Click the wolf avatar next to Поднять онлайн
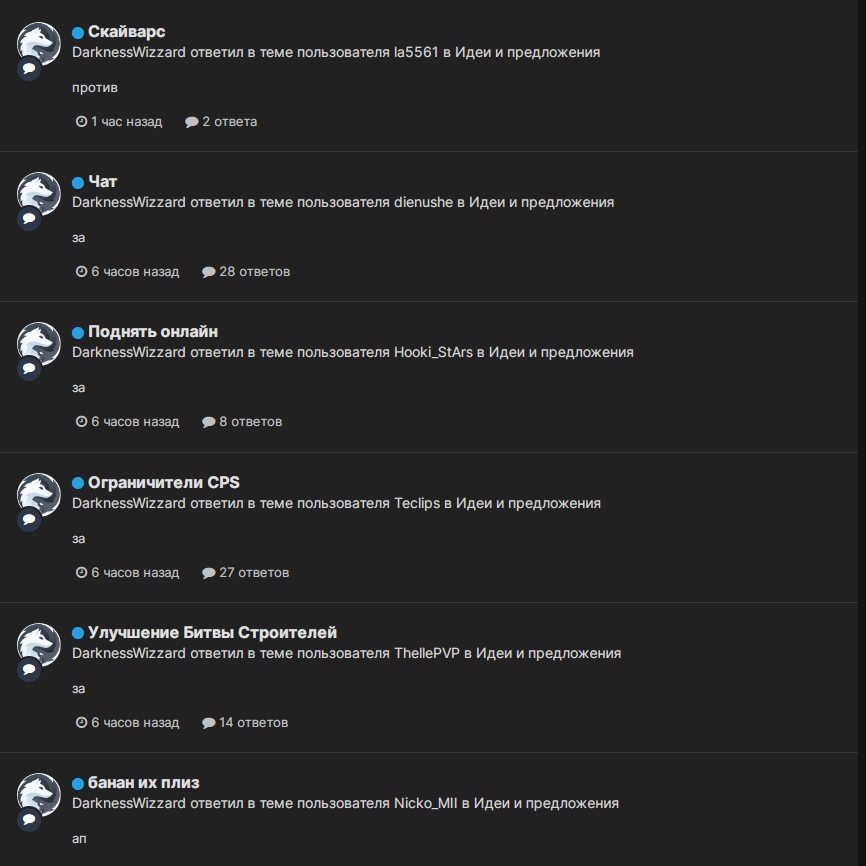 point(39,344)
